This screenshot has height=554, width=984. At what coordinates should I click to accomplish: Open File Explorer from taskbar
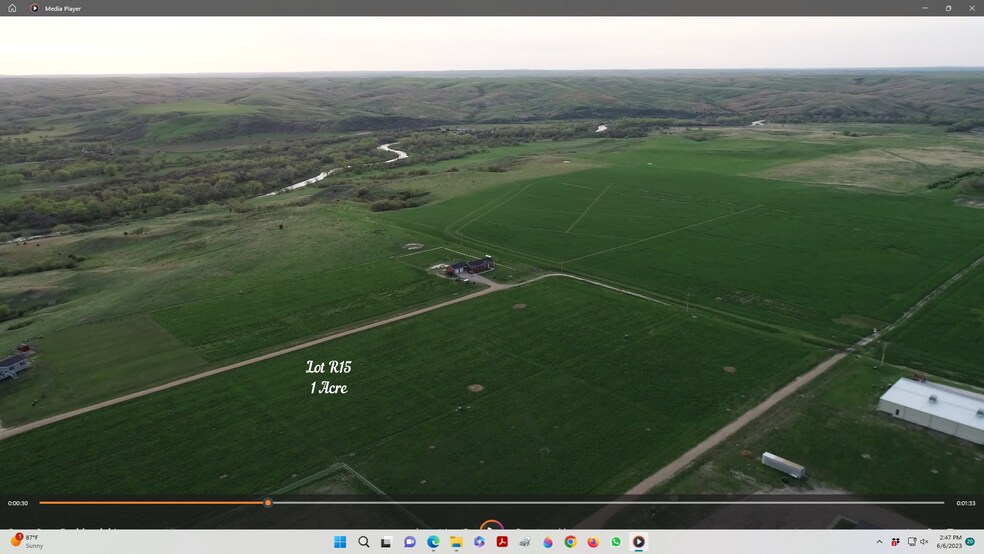(x=456, y=542)
